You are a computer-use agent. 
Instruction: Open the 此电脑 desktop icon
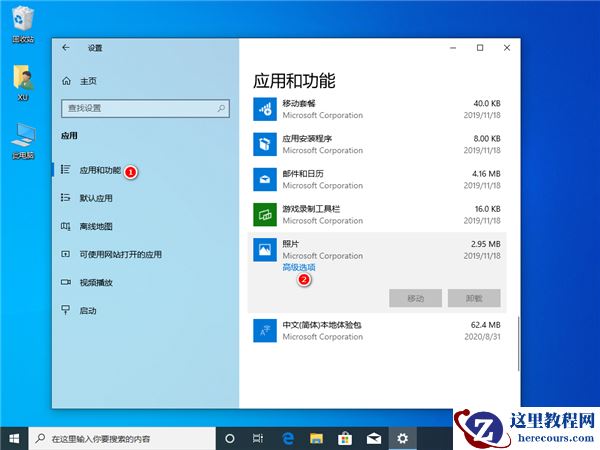click(x=23, y=141)
